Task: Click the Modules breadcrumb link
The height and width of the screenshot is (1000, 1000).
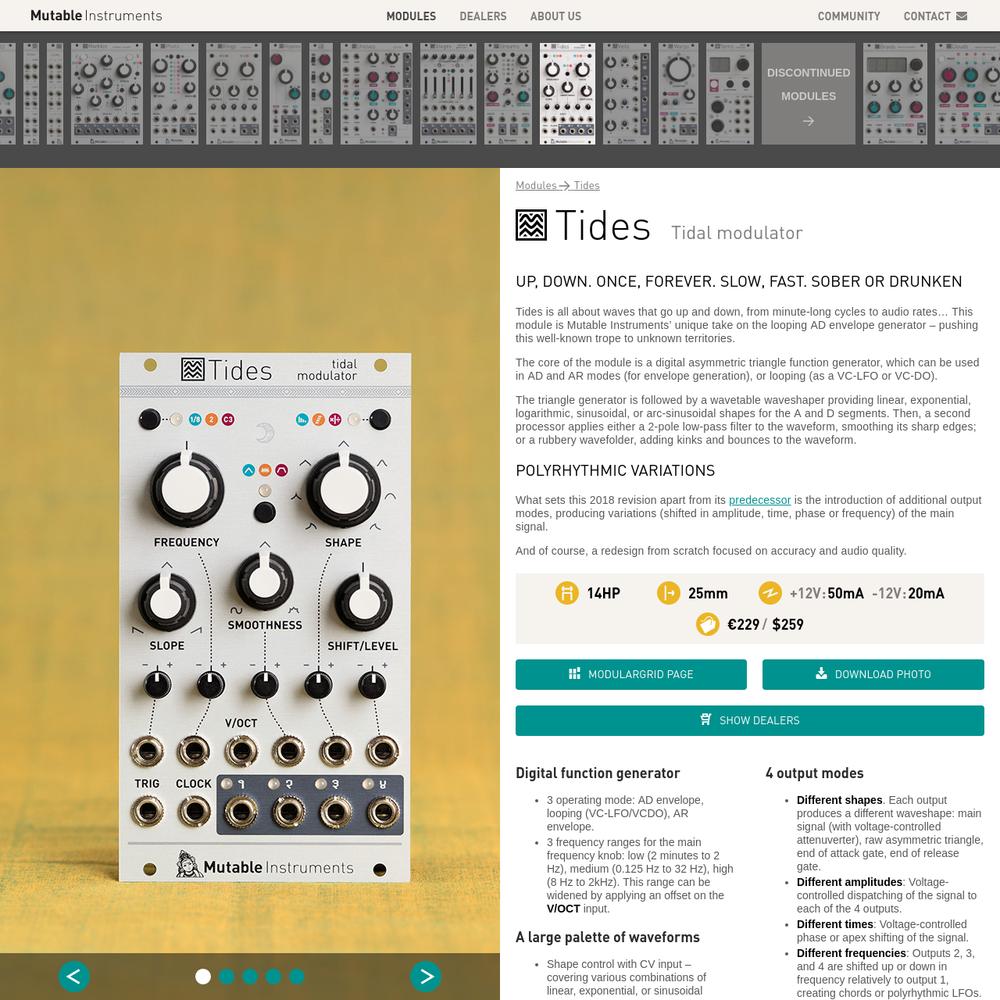Action: point(536,186)
